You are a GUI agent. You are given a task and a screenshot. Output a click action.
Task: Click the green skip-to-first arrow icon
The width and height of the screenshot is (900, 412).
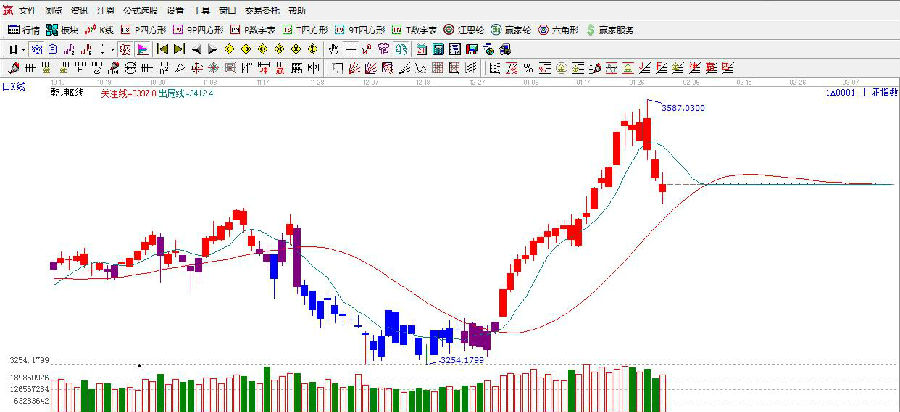tap(161, 48)
